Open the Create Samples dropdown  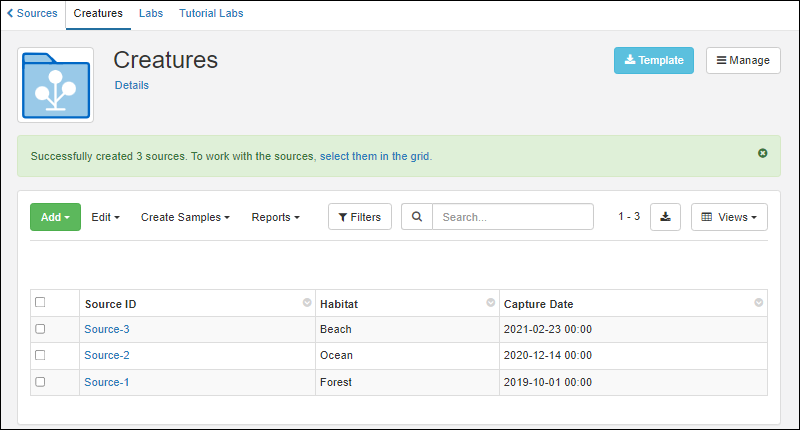(185, 217)
